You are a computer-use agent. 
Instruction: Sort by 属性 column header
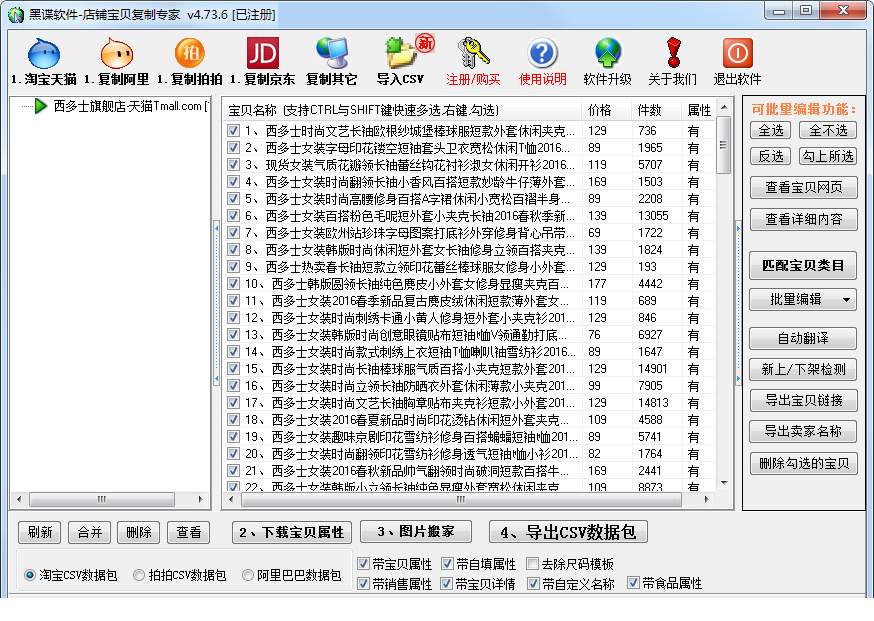tap(698, 110)
